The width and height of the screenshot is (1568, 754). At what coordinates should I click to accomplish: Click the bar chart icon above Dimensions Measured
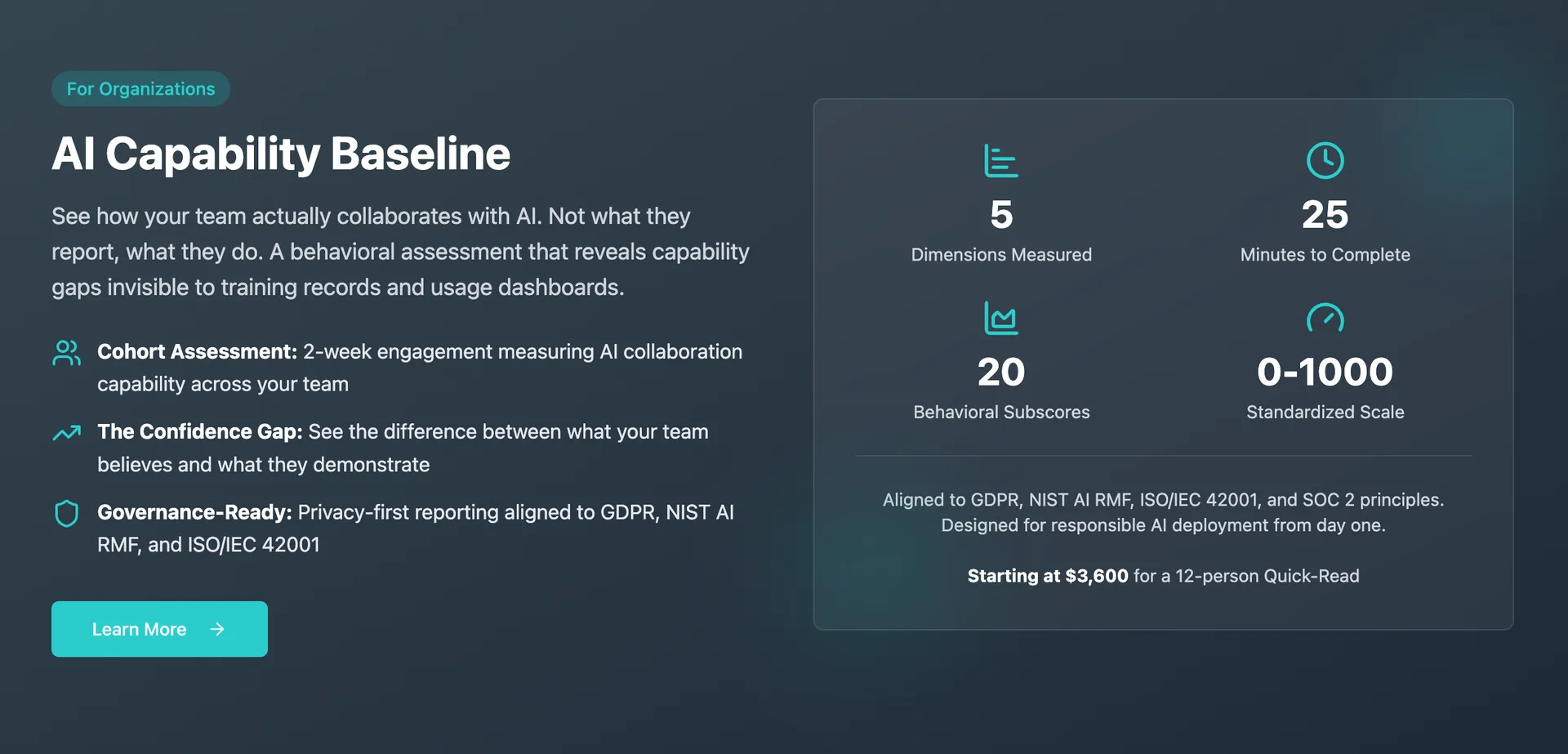point(1000,161)
